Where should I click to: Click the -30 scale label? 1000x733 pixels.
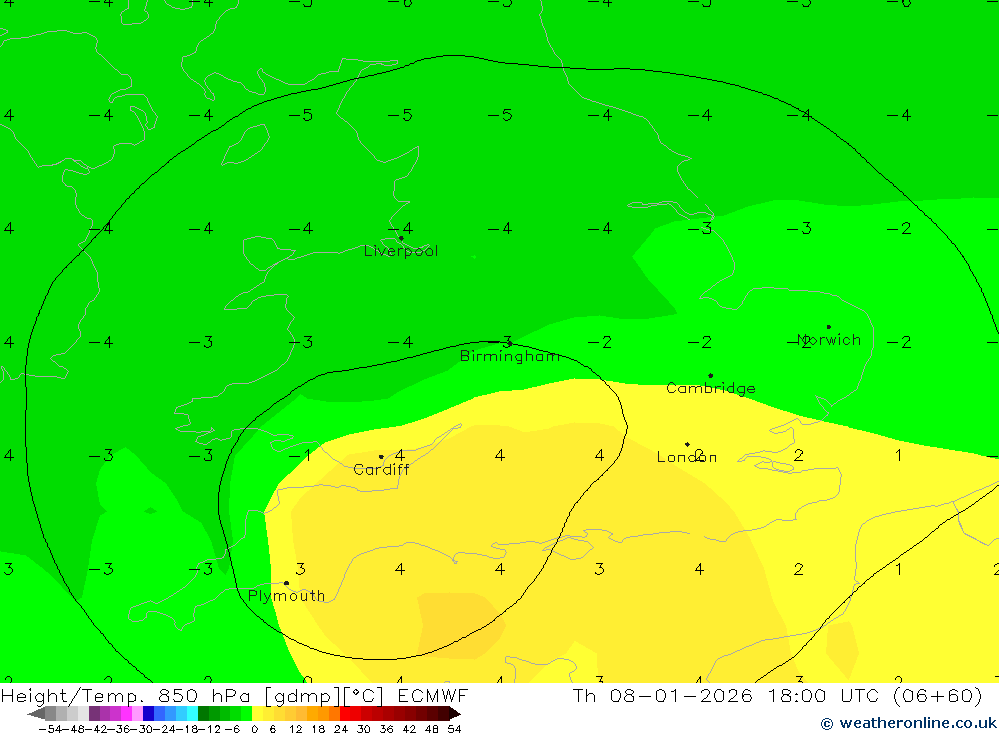click(142, 729)
